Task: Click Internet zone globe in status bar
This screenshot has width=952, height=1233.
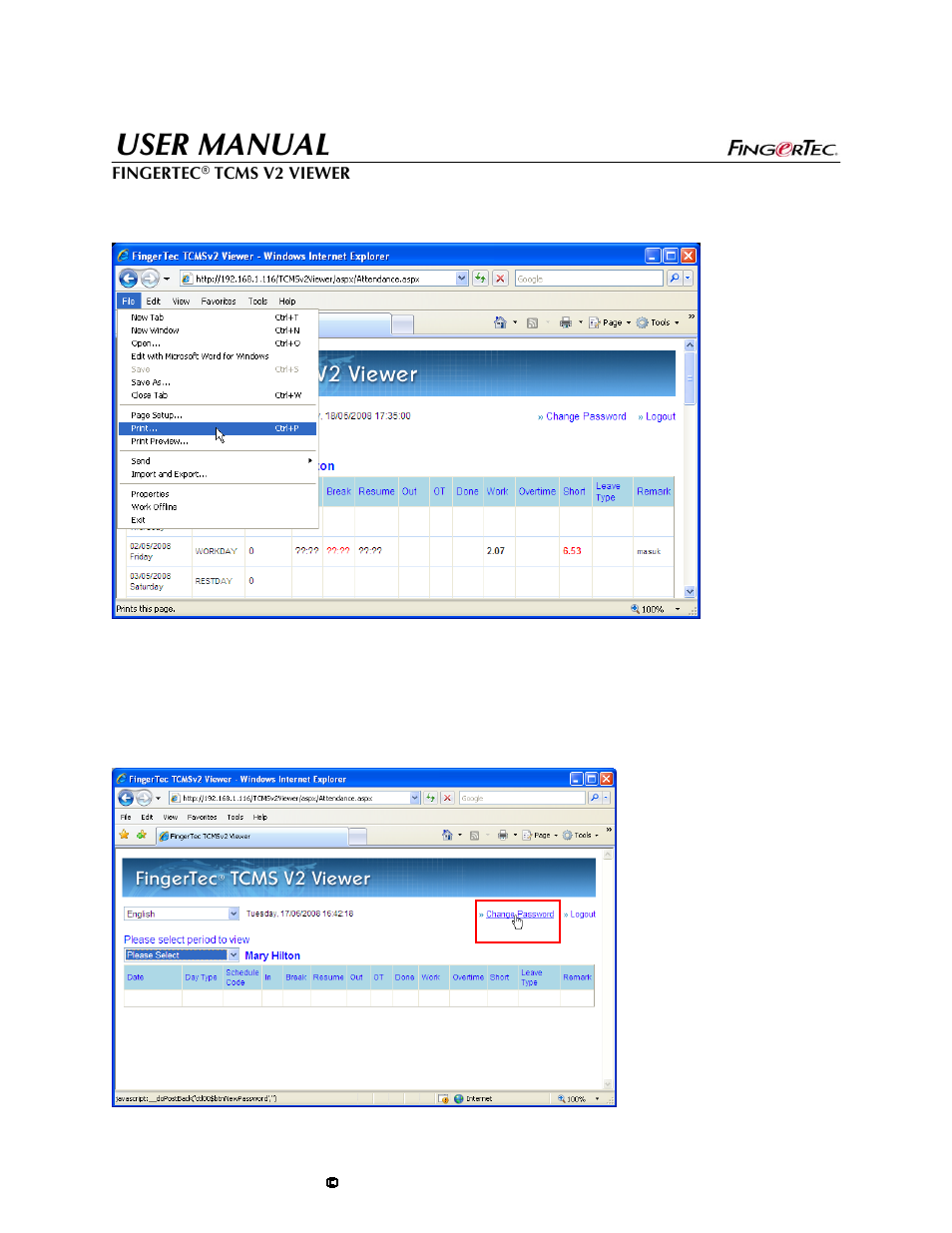Action: click(x=459, y=1098)
